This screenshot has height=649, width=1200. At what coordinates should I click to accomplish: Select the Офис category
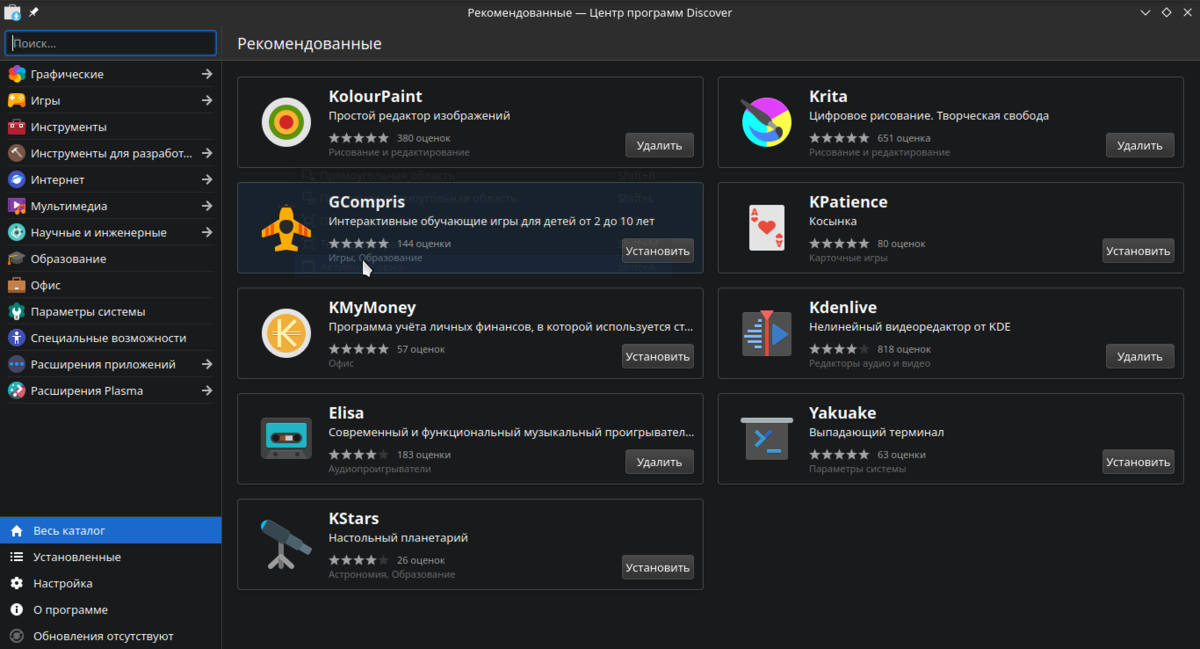pos(111,285)
